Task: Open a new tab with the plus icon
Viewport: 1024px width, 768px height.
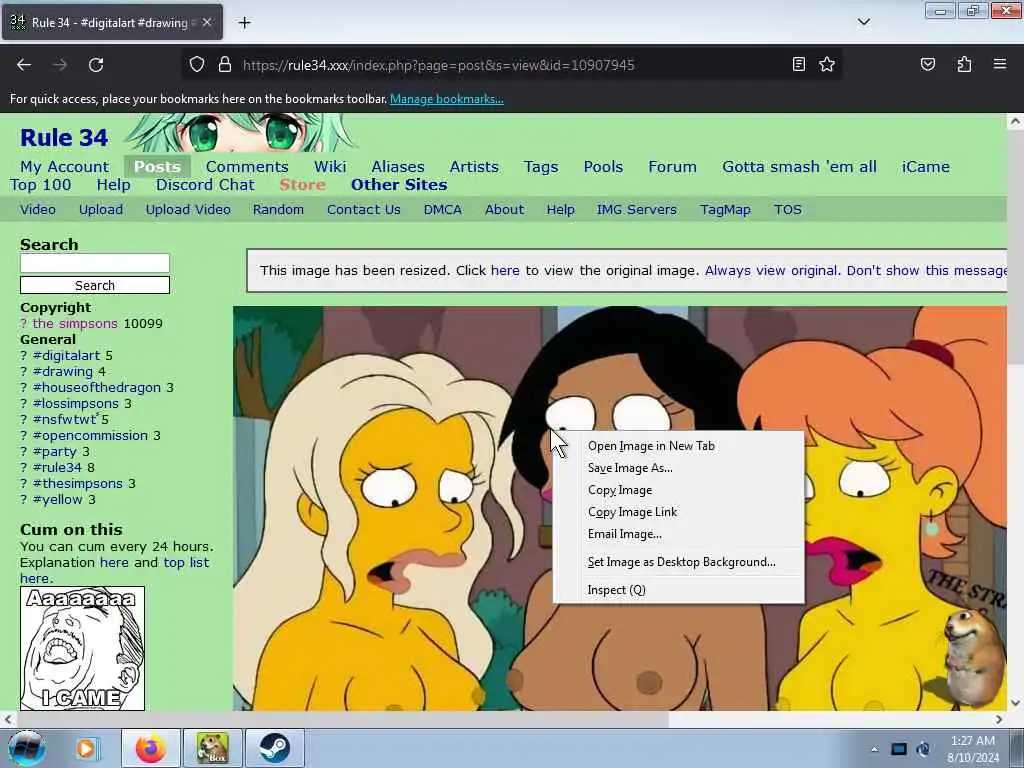Action: [x=244, y=23]
